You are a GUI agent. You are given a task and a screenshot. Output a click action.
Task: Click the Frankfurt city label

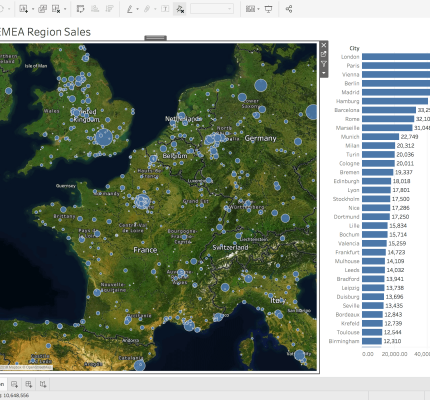pos(347,252)
